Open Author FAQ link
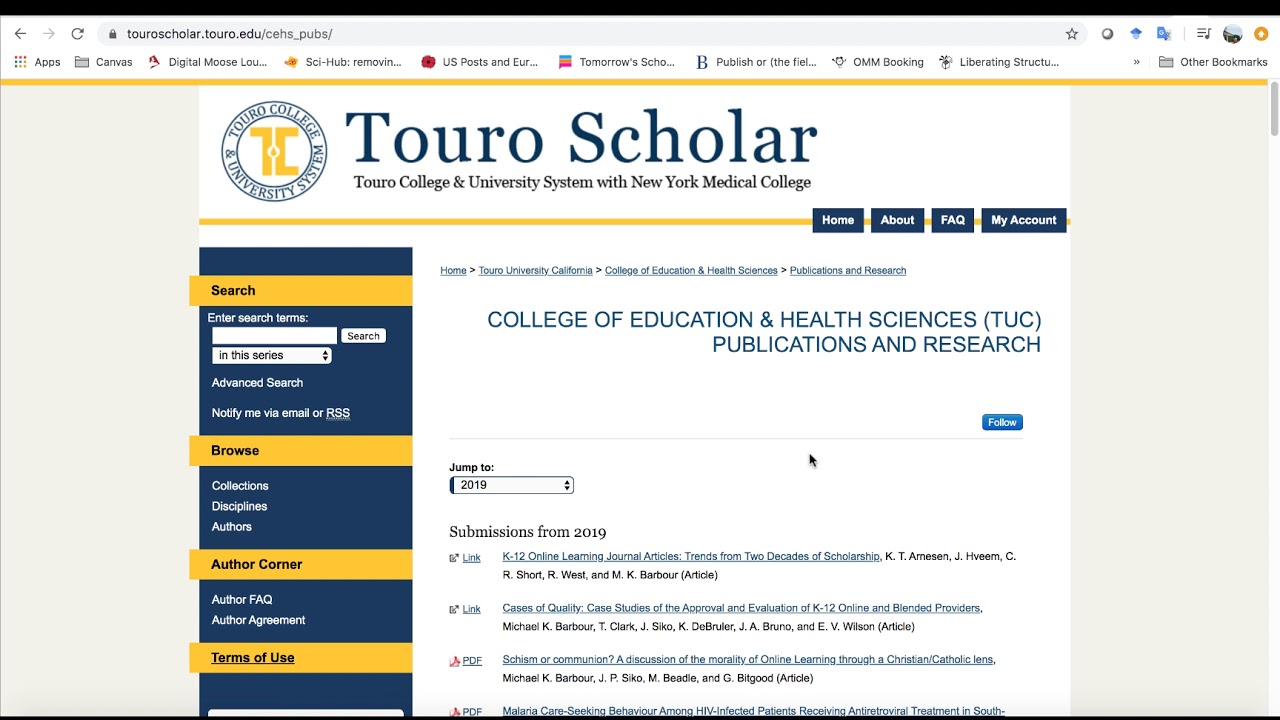1280x720 pixels. pos(242,600)
